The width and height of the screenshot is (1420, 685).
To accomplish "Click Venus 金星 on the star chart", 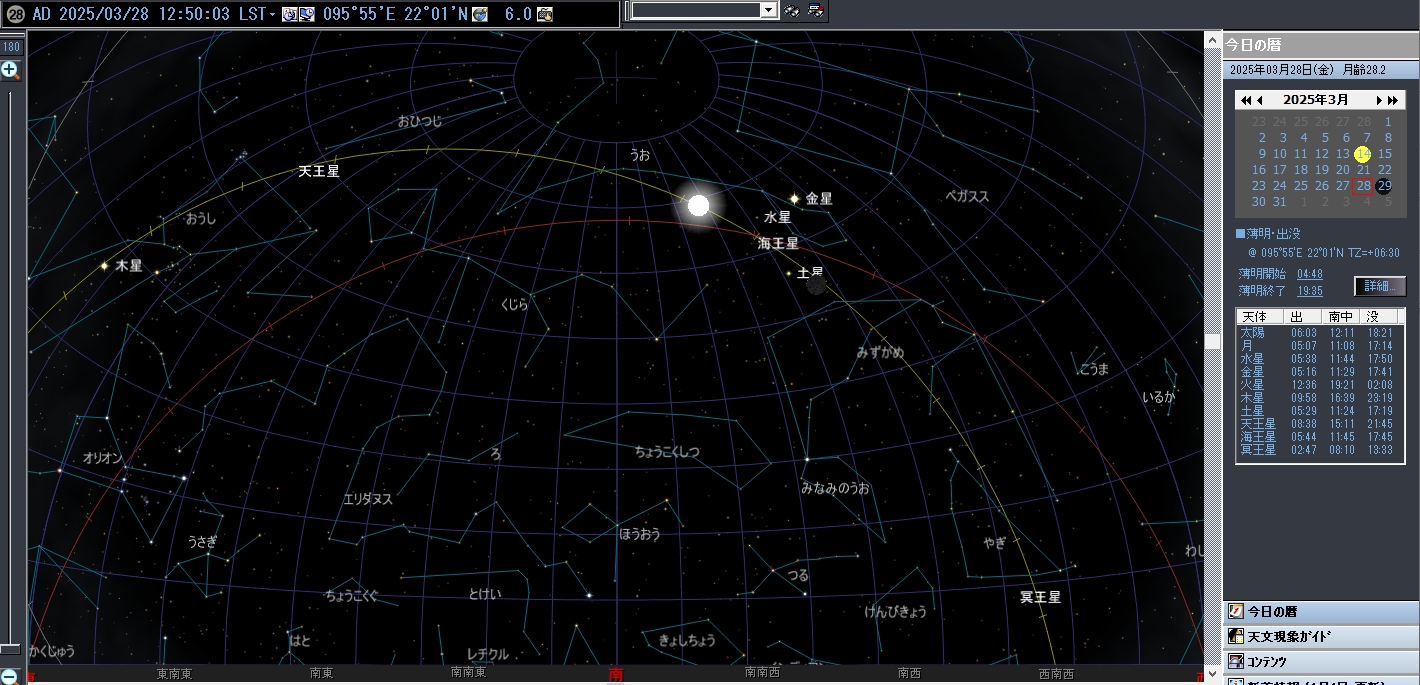I will (x=795, y=198).
